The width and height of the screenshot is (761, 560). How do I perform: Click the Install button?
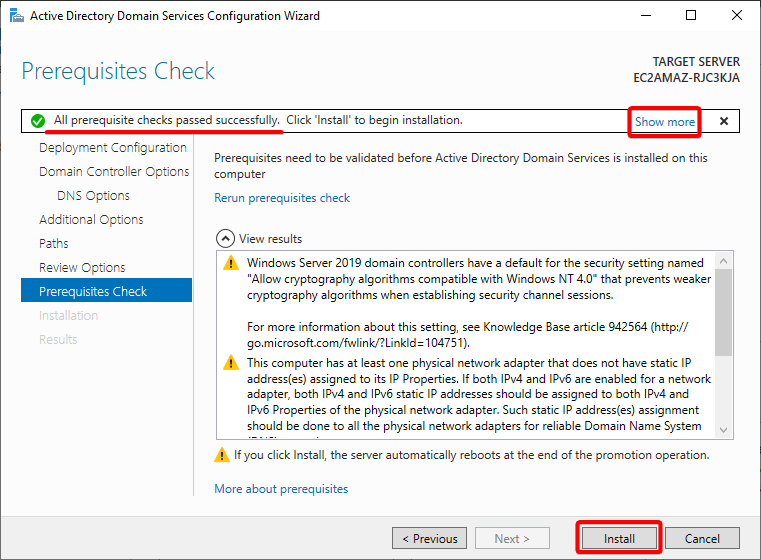point(619,538)
